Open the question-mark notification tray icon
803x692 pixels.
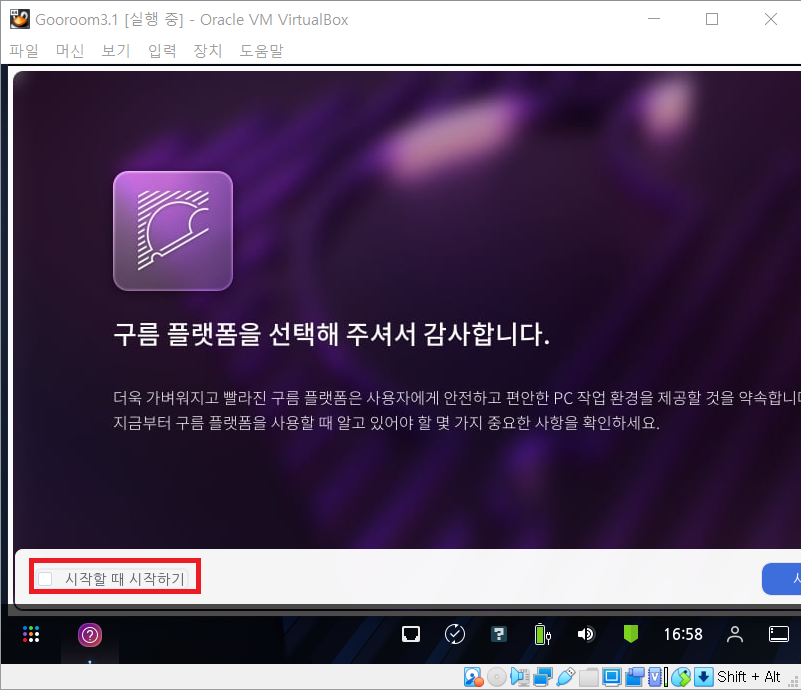point(499,636)
